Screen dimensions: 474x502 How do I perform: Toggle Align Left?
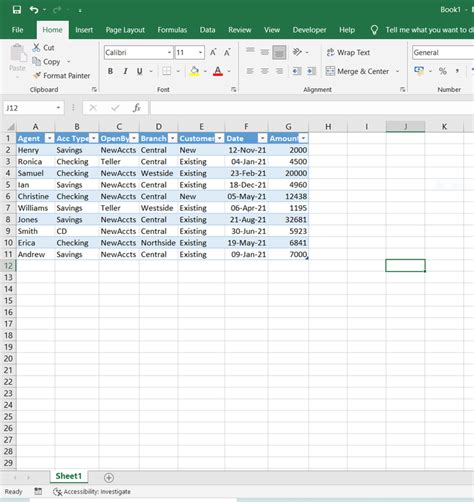pos(250,71)
